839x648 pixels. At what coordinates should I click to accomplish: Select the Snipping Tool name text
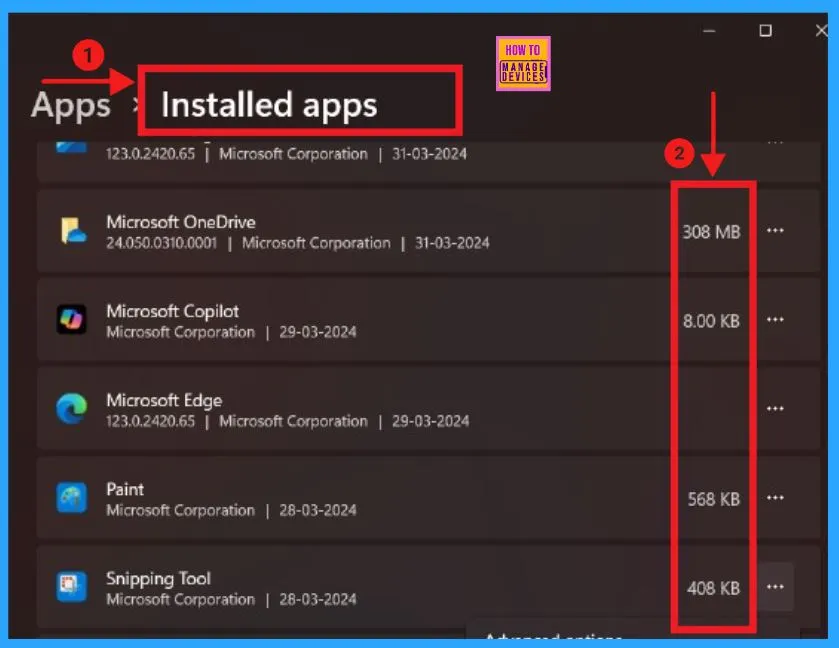coord(158,578)
